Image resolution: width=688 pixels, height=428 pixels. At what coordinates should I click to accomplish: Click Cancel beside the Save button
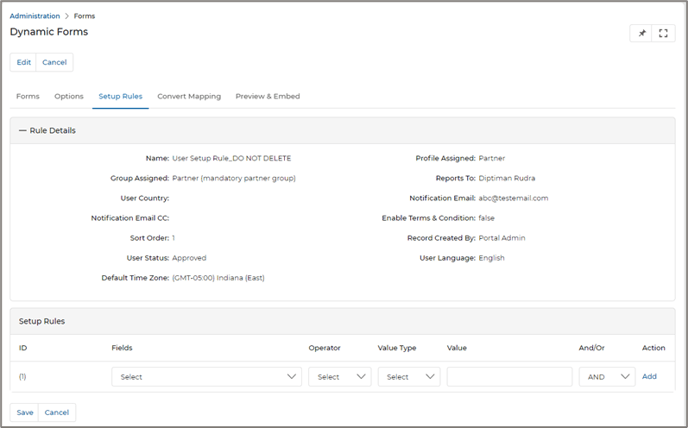tap(57, 412)
